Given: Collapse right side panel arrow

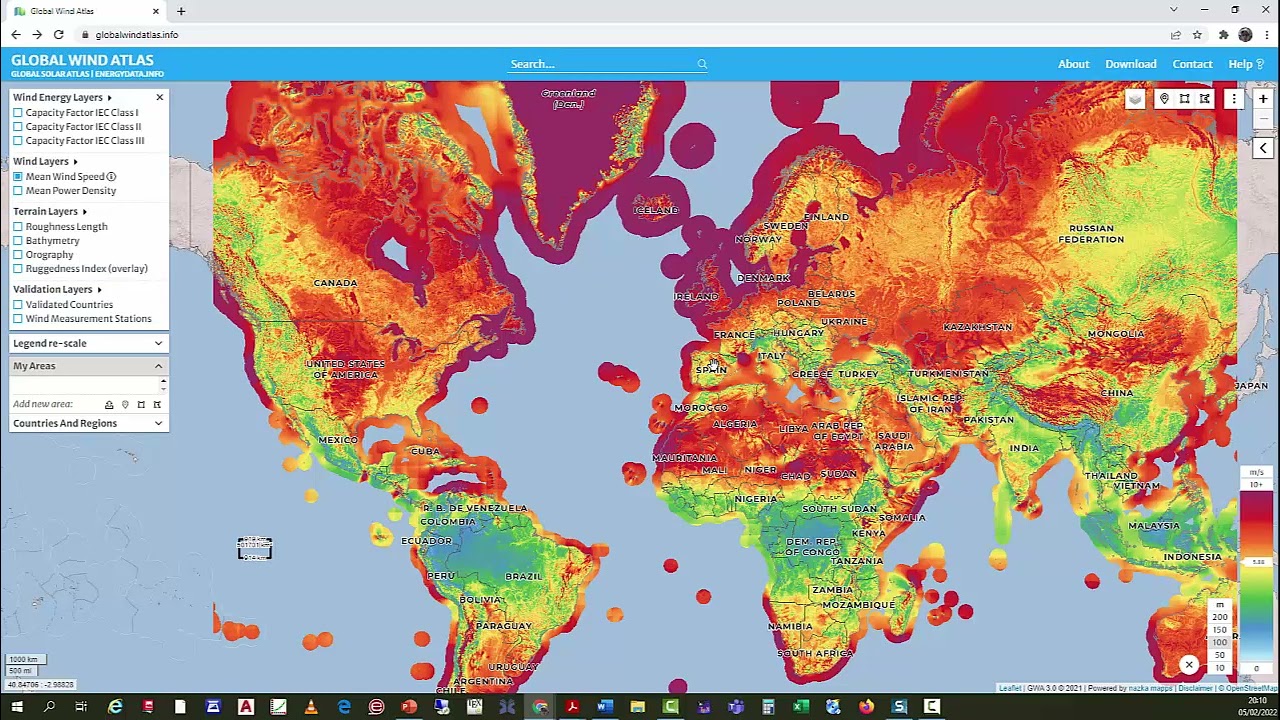Looking at the screenshot, I should 1263,148.
